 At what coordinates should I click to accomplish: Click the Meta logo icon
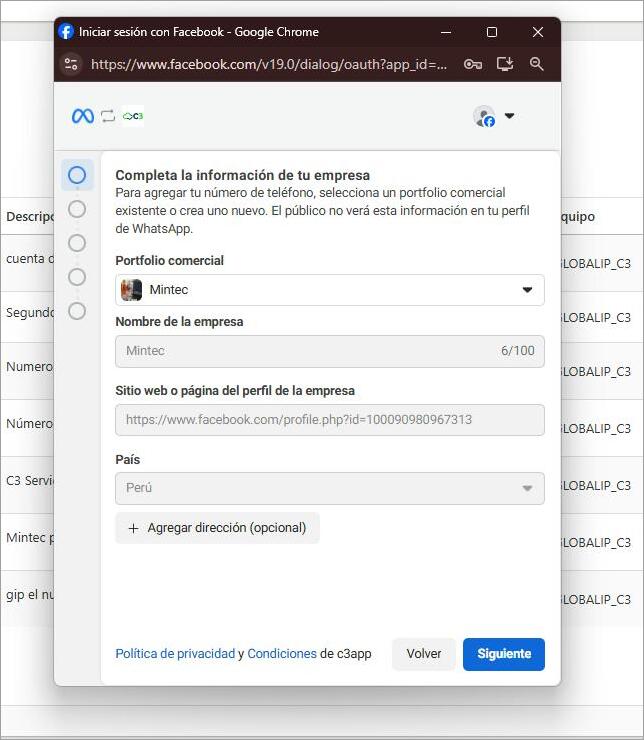(83, 116)
